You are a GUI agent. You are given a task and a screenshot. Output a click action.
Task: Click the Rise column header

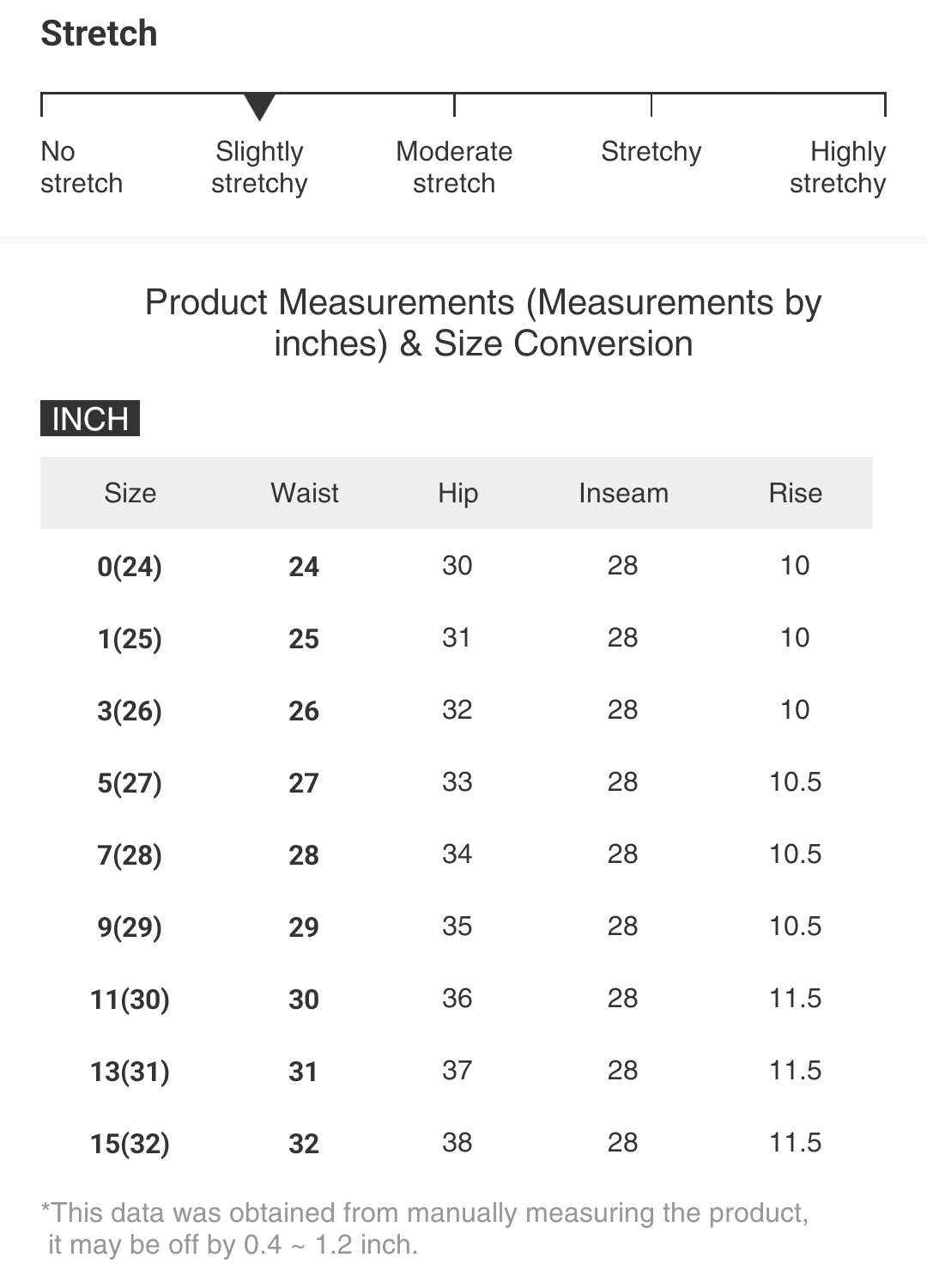coord(795,493)
